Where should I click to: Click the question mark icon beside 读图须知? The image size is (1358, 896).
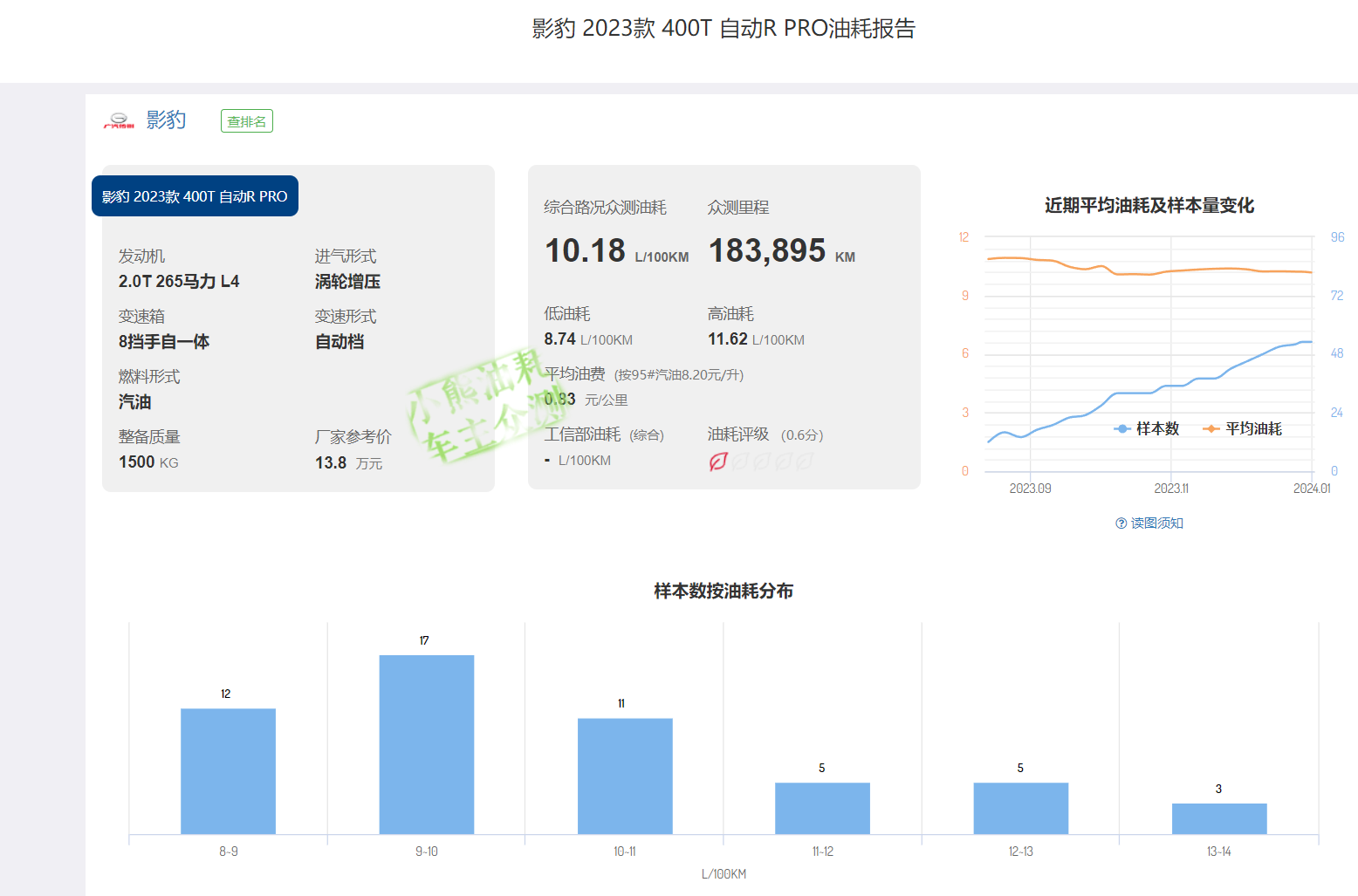pyautogui.click(x=1121, y=523)
